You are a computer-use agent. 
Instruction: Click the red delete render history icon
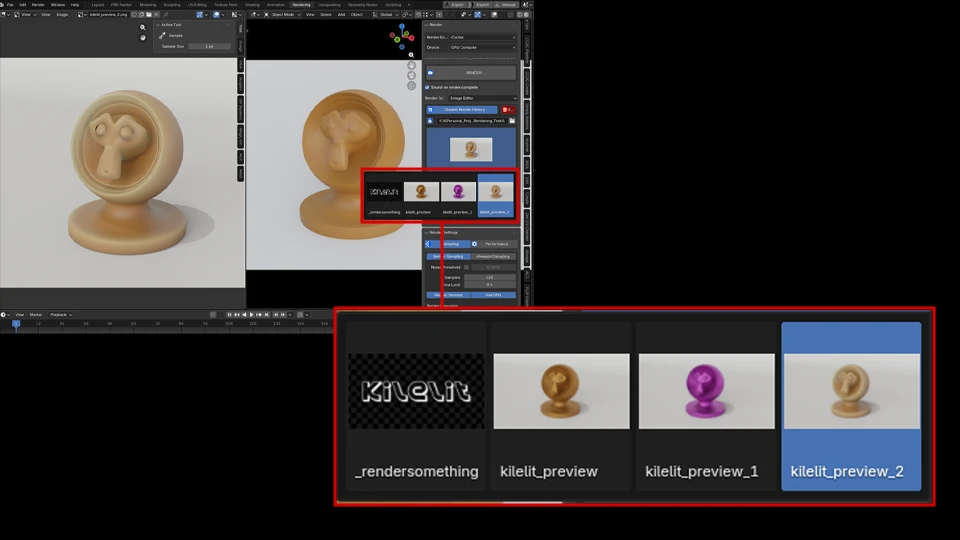click(508, 110)
